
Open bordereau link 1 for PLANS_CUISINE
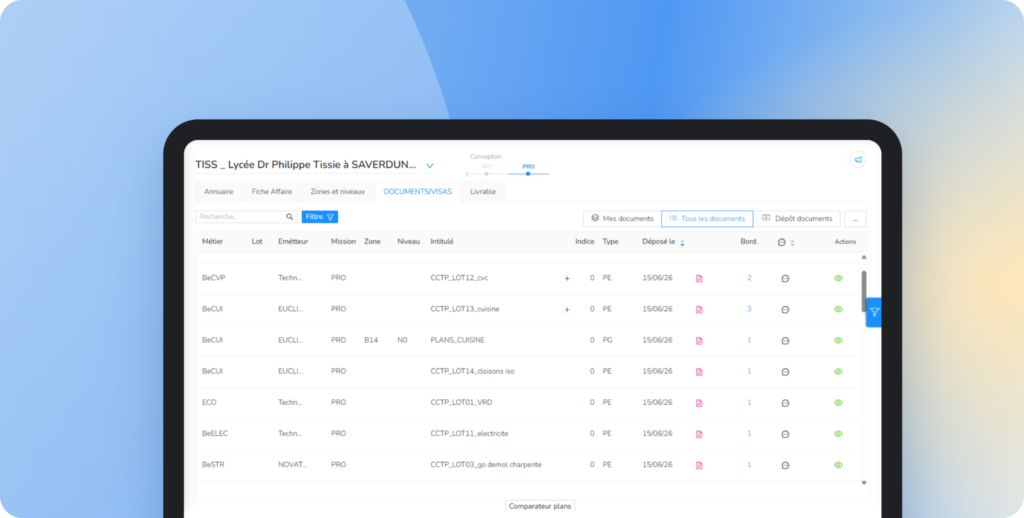click(x=749, y=340)
